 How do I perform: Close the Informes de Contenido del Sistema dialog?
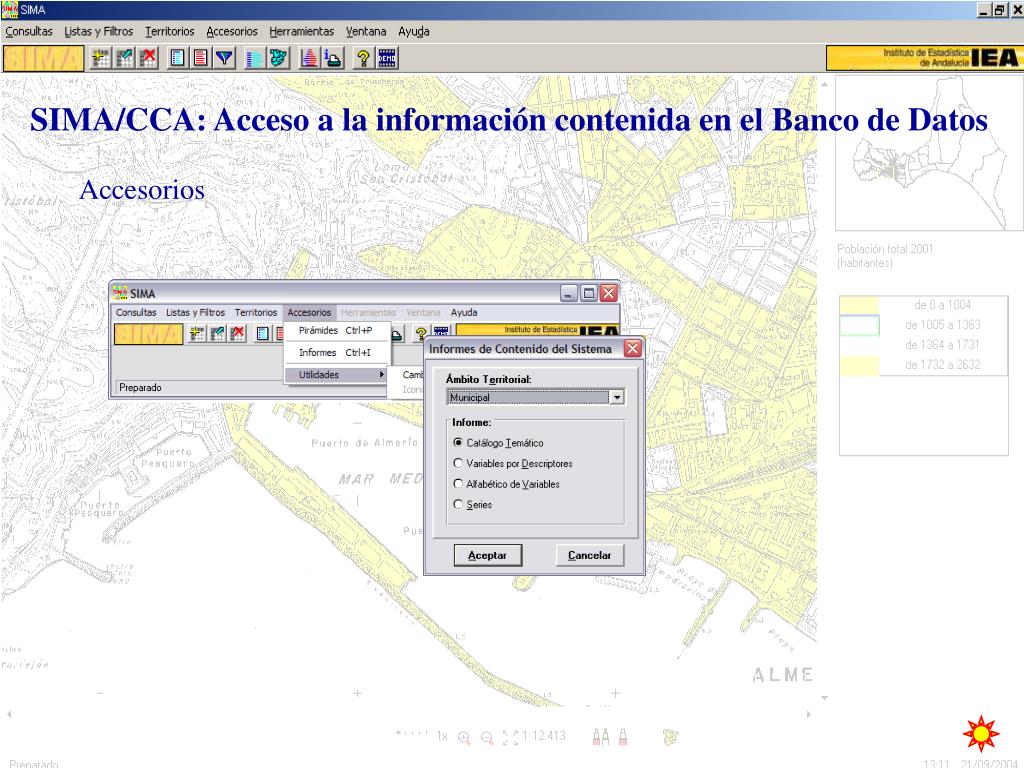pos(632,349)
